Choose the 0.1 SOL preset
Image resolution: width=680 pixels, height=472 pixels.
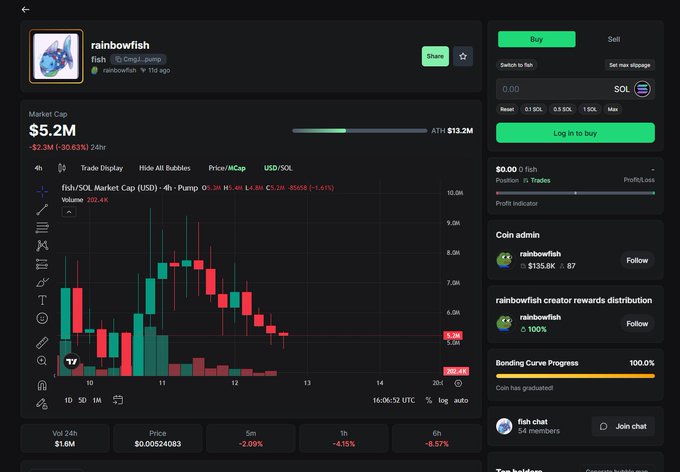coord(533,109)
